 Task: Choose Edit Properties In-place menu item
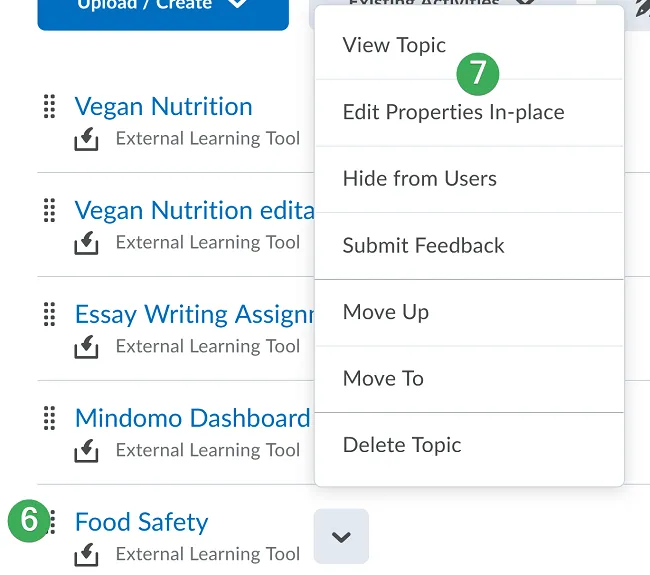453,112
